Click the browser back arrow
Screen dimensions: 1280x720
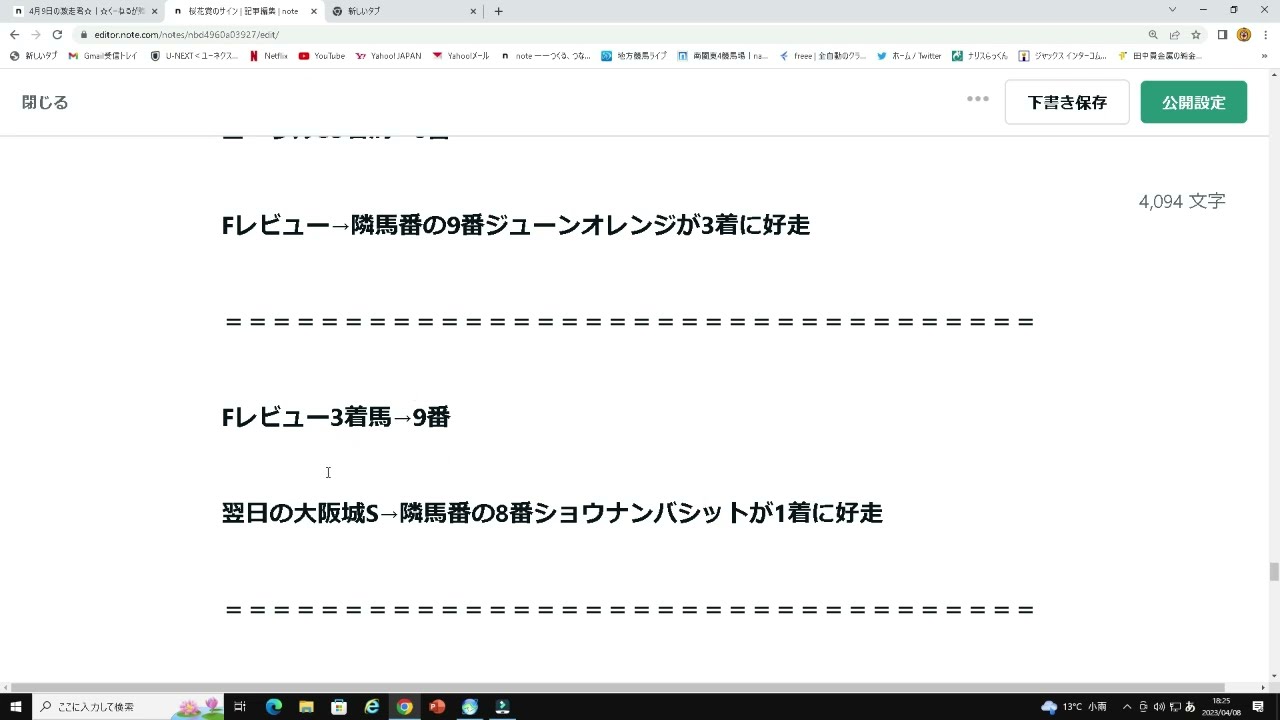[x=14, y=34]
